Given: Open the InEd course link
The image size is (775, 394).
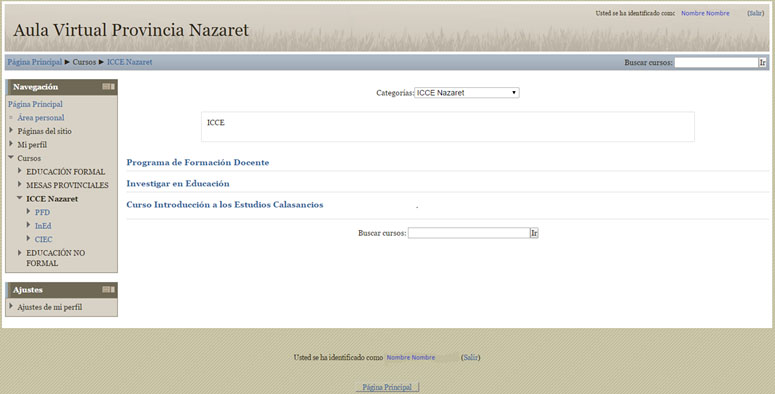Looking at the screenshot, I should coord(43,225).
